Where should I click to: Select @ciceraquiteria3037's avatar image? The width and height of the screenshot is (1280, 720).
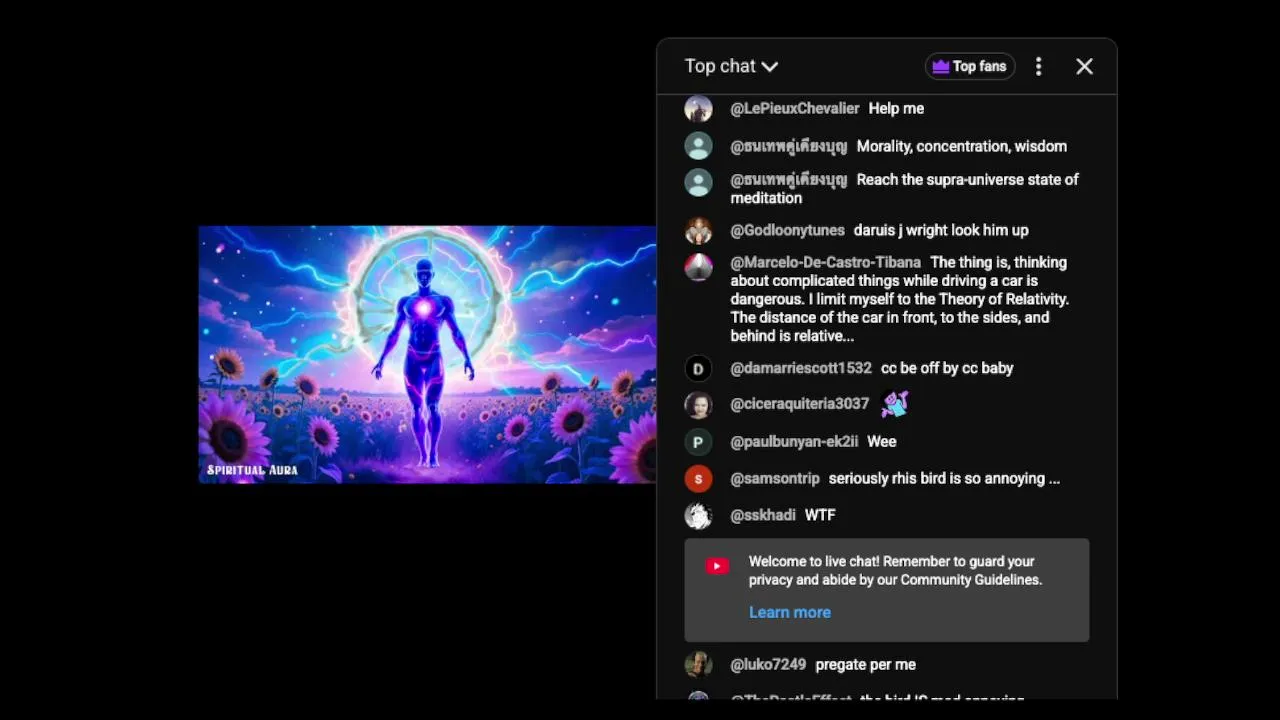698,405
